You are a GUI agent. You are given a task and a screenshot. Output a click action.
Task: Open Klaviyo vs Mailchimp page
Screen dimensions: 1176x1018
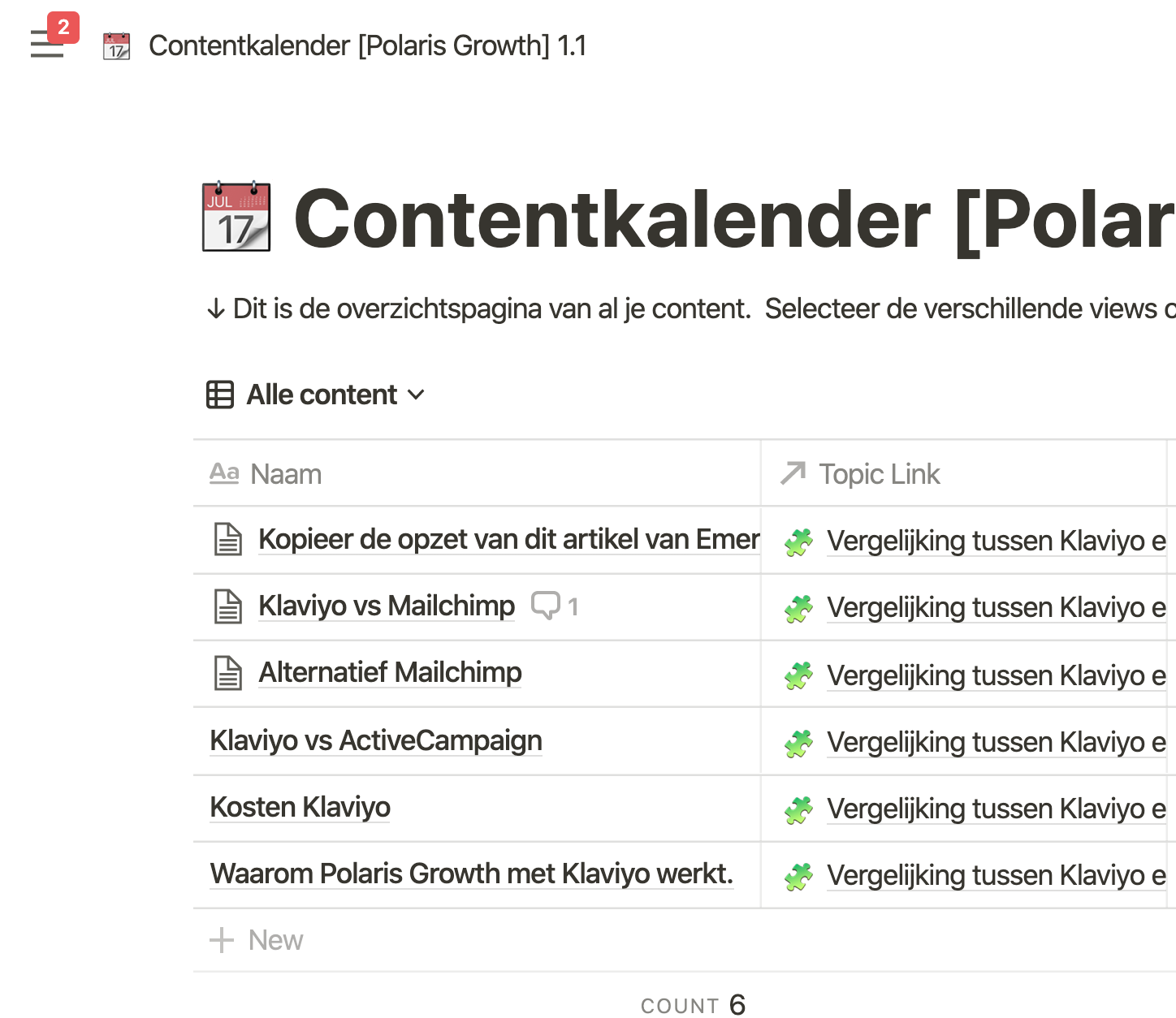pos(387,606)
